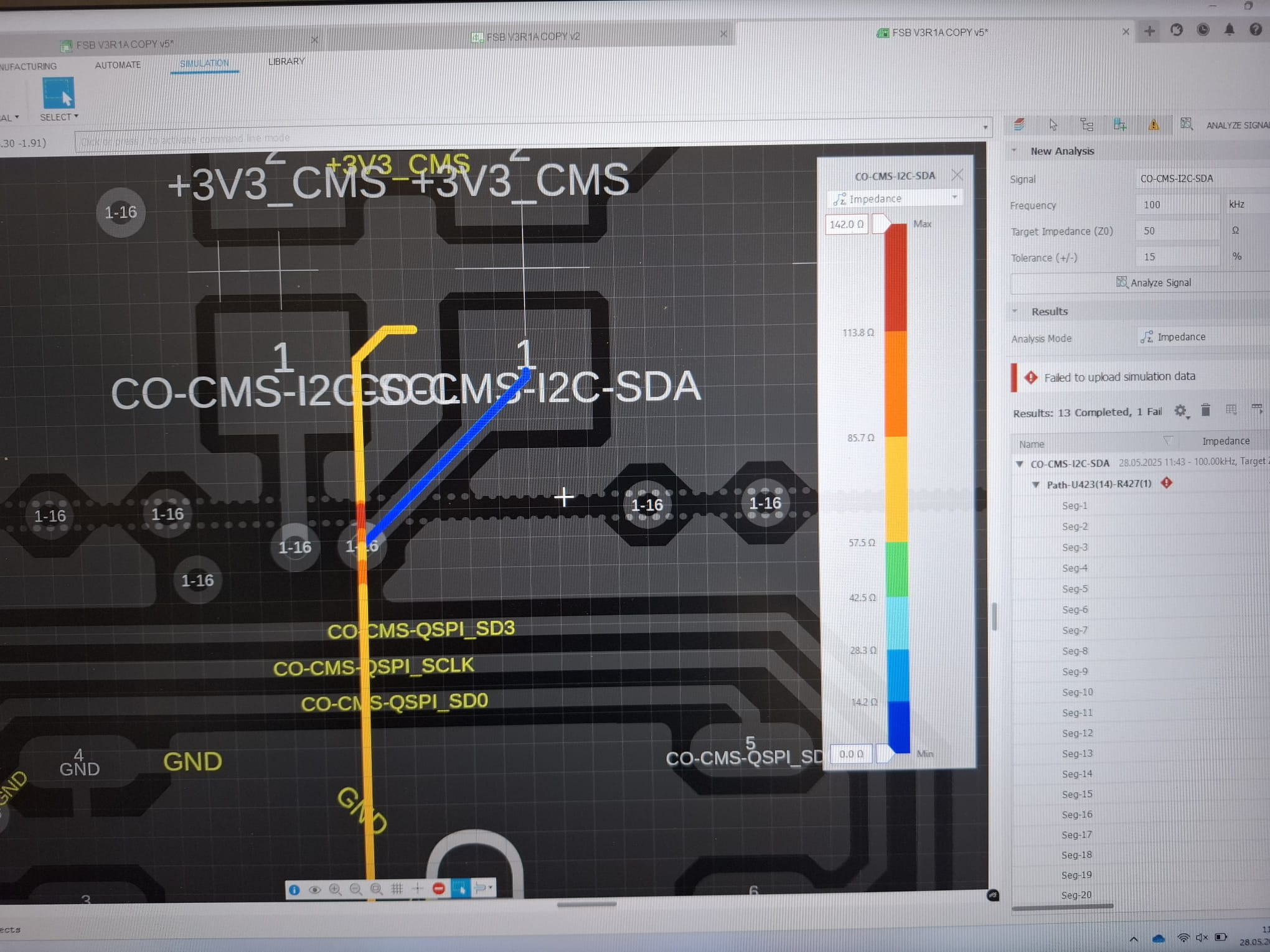
Task: Click the crosshair origin icon
Action: [418, 889]
